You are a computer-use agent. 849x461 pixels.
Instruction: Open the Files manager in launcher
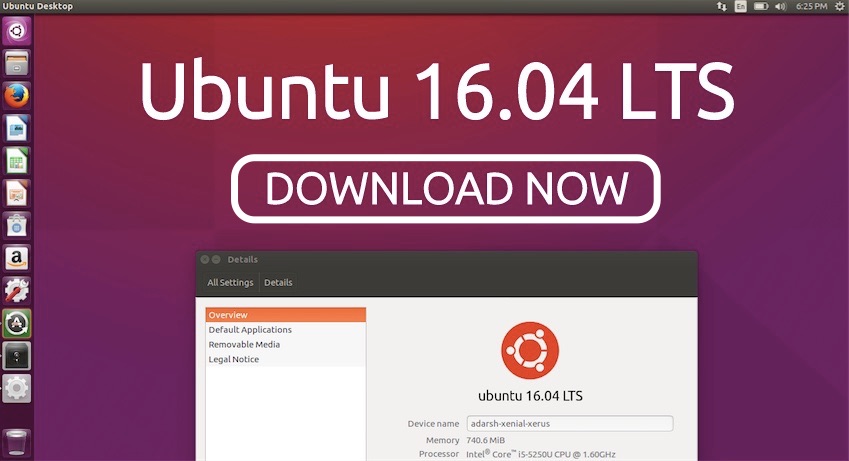[x=17, y=63]
